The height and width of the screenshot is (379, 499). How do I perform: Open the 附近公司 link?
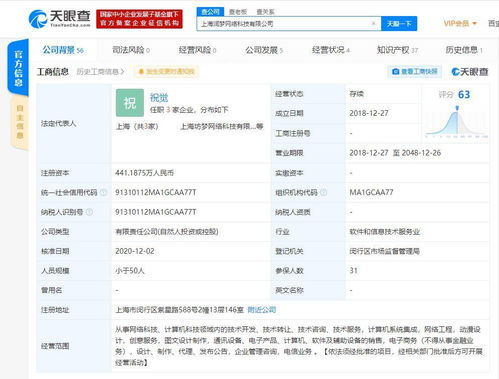point(262,310)
